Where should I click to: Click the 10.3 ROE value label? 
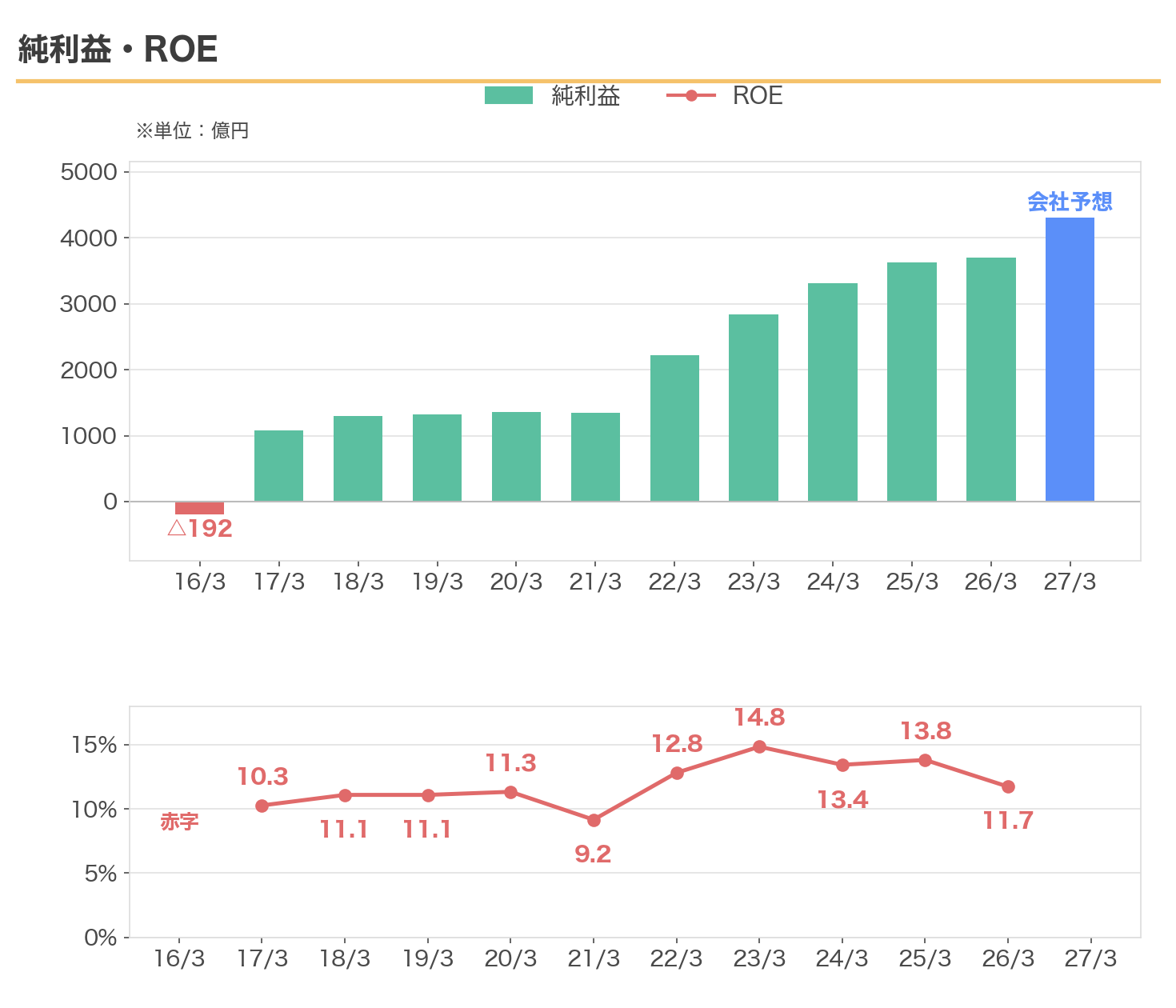coord(262,776)
